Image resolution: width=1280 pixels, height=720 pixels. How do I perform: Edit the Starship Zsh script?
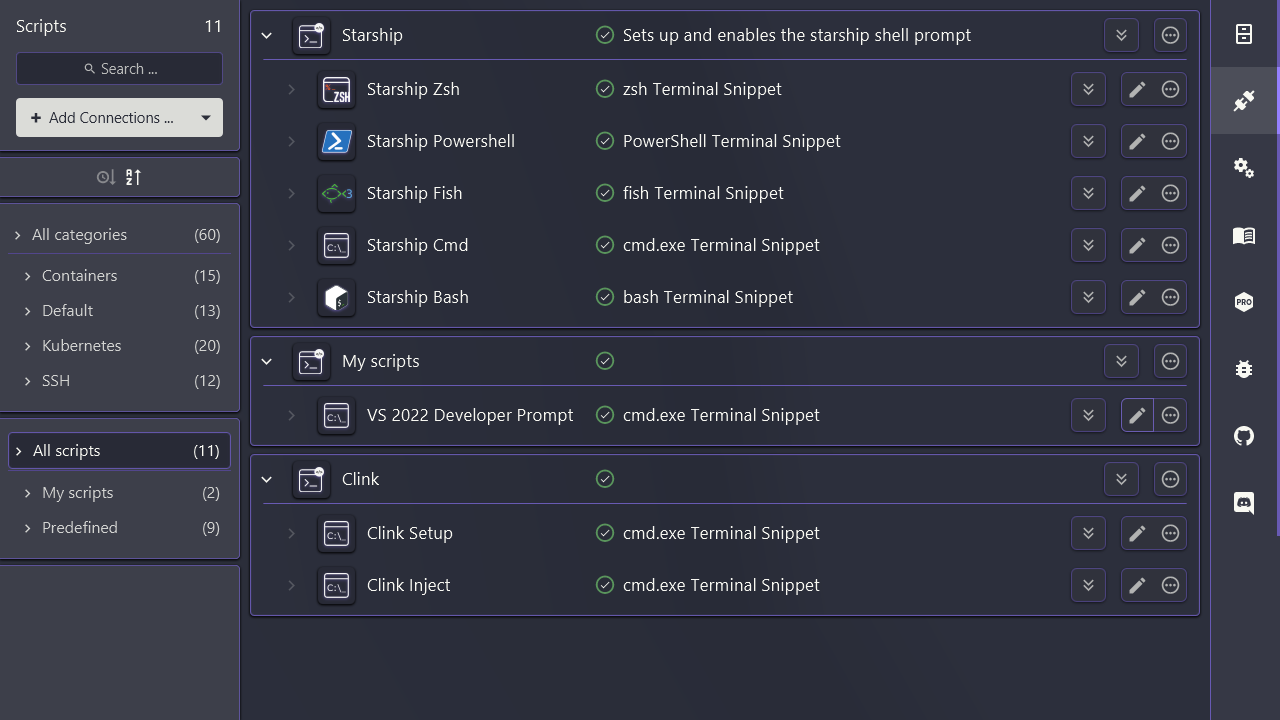(x=1137, y=89)
